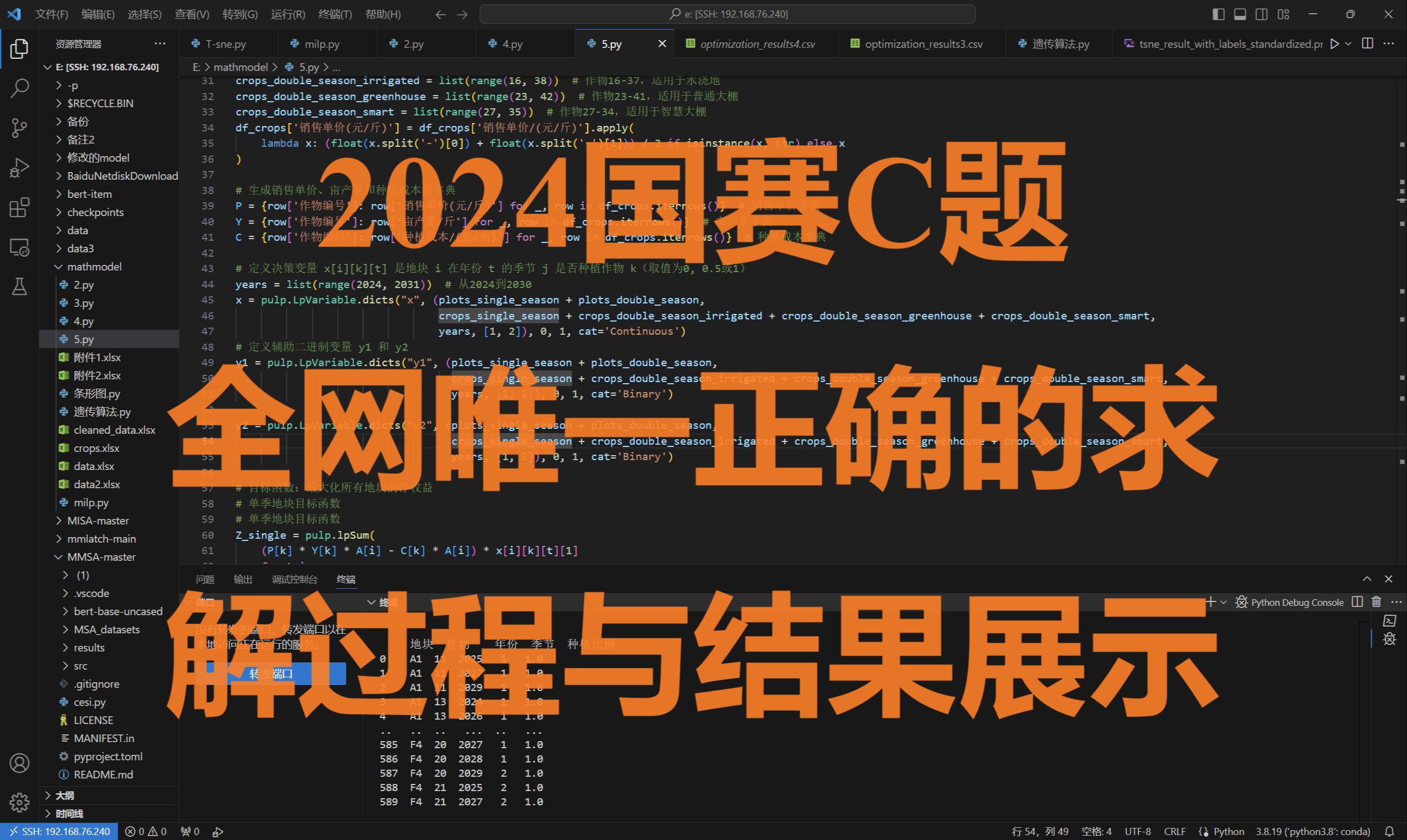The width and height of the screenshot is (1407, 840).
Task: Click 空格: 4 indentation setting
Action: [1096, 832]
